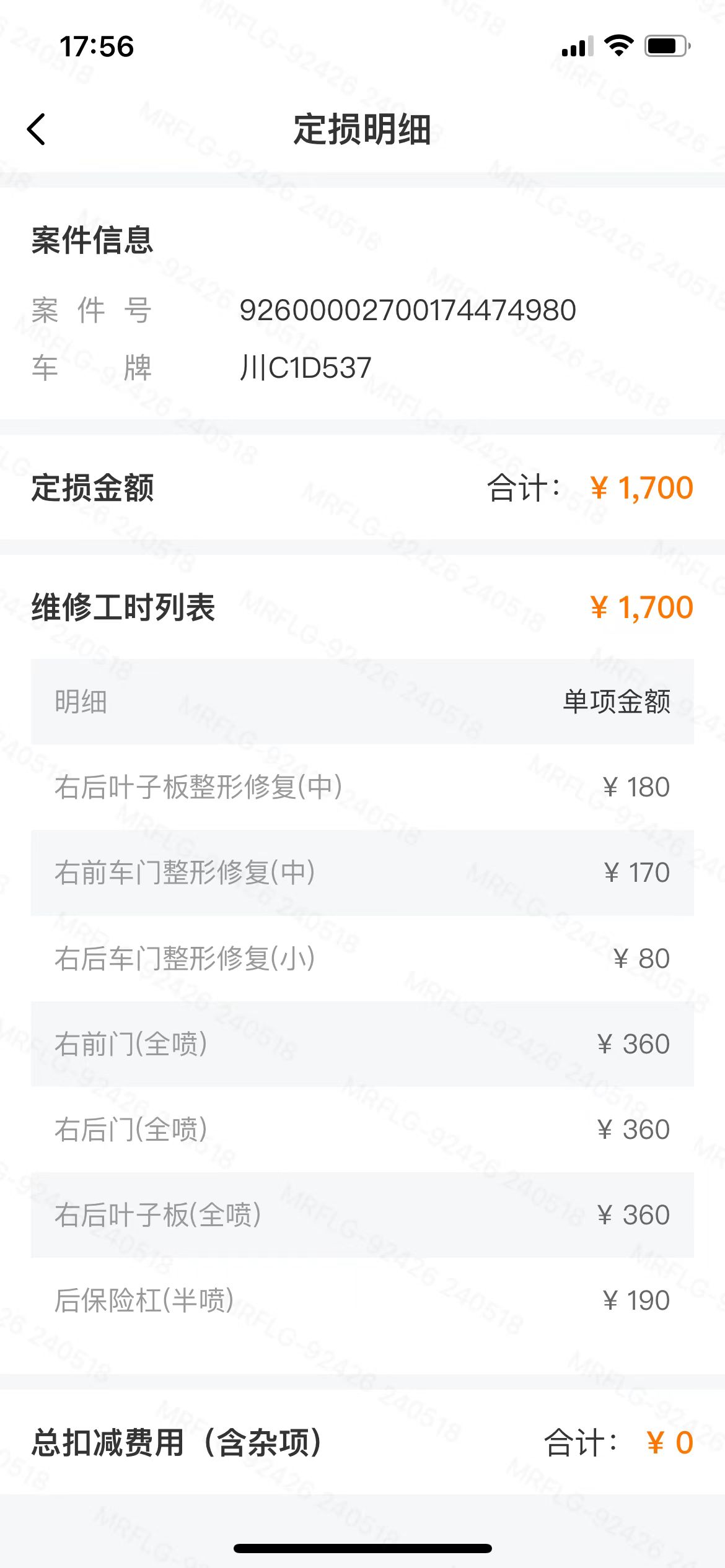Select the 右后门(全喷) row
725x1568 pixels.
tap(362, 1130)
